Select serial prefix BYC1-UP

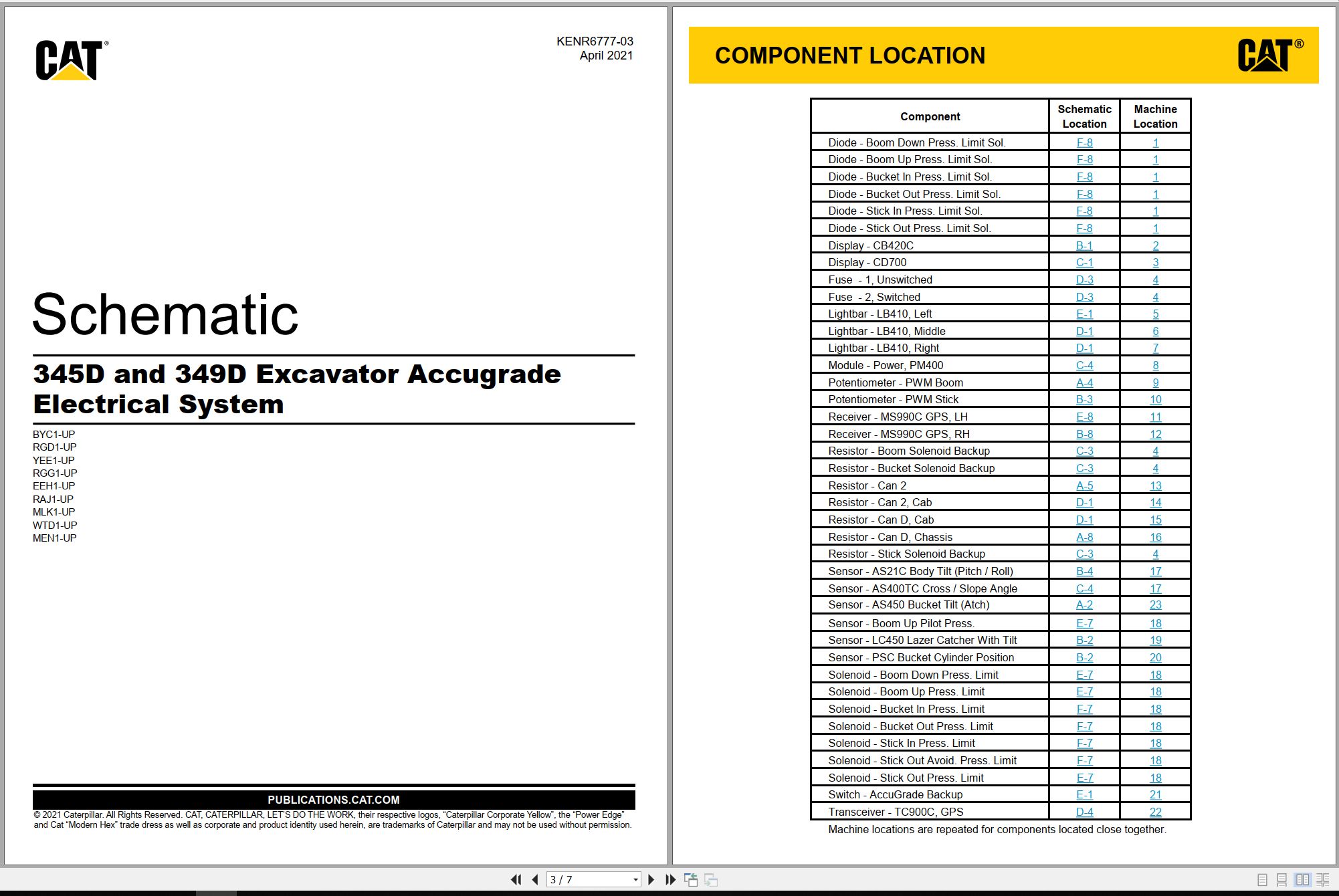54,434
